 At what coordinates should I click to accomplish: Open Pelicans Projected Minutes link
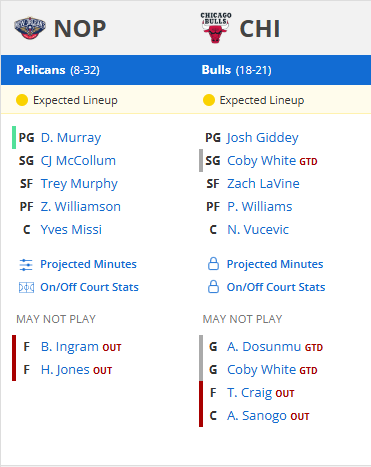(x=88, y=264)
